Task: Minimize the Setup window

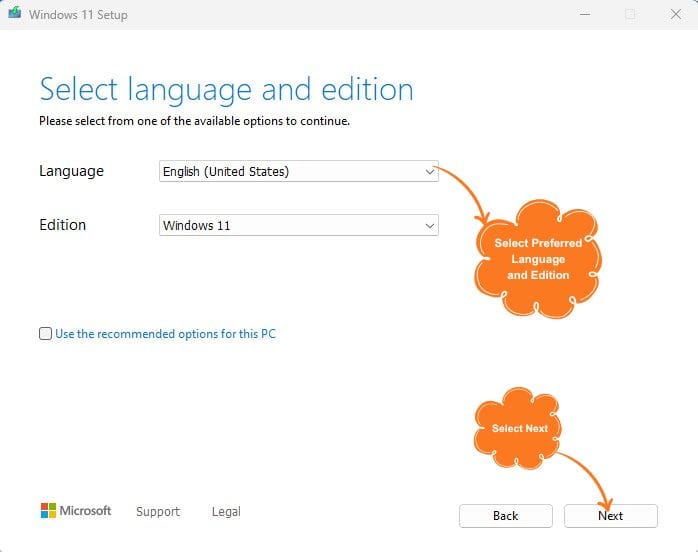Action: coord(585,14)
